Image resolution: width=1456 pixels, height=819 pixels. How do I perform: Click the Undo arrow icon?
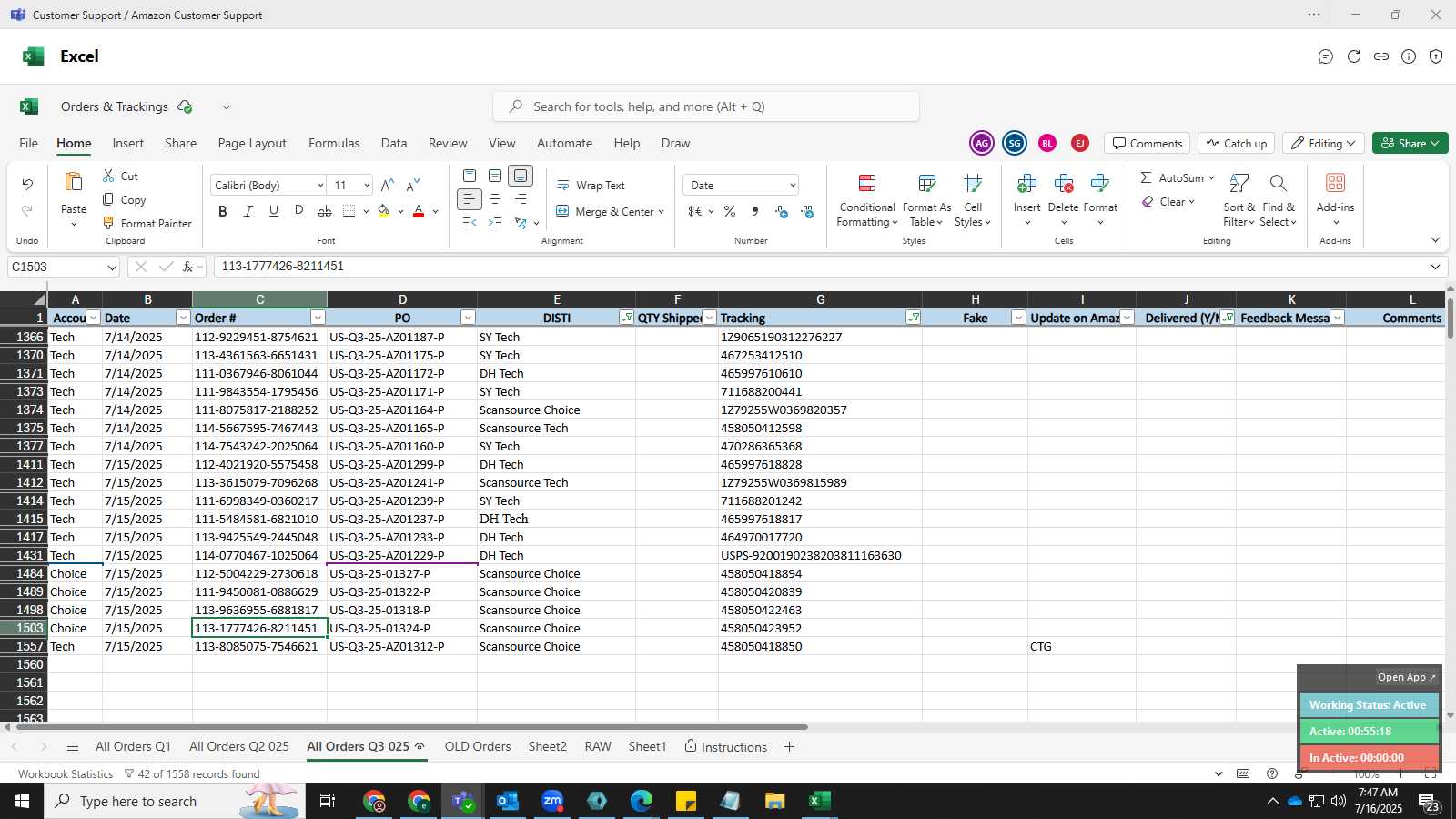pos(27,185)
